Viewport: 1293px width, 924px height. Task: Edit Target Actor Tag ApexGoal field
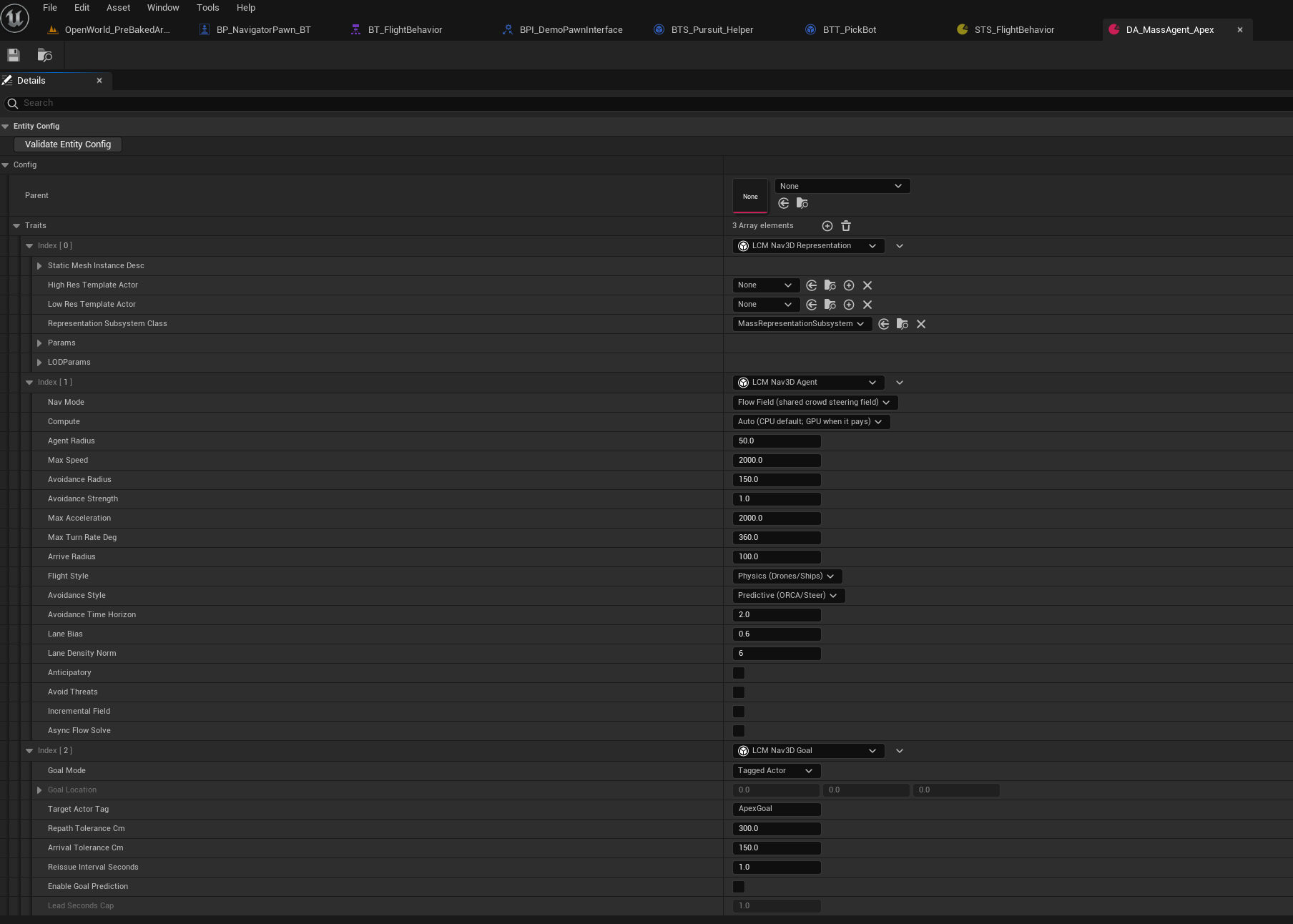tap(777, 810)
